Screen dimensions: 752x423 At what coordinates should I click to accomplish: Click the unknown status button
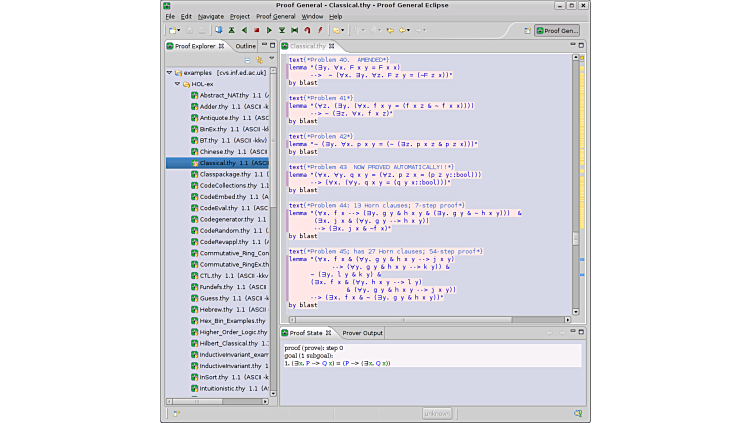pos(437,412)
